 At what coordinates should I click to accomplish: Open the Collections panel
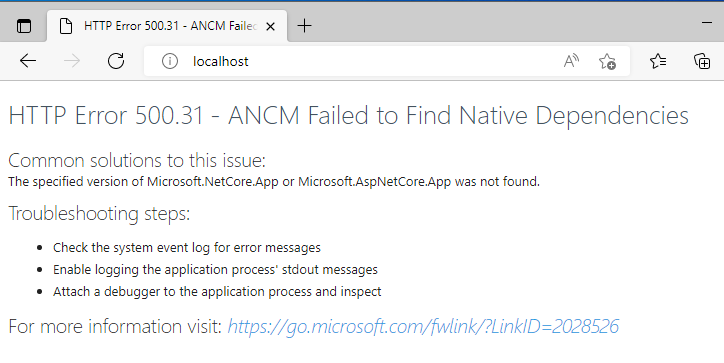pos(702,61)
